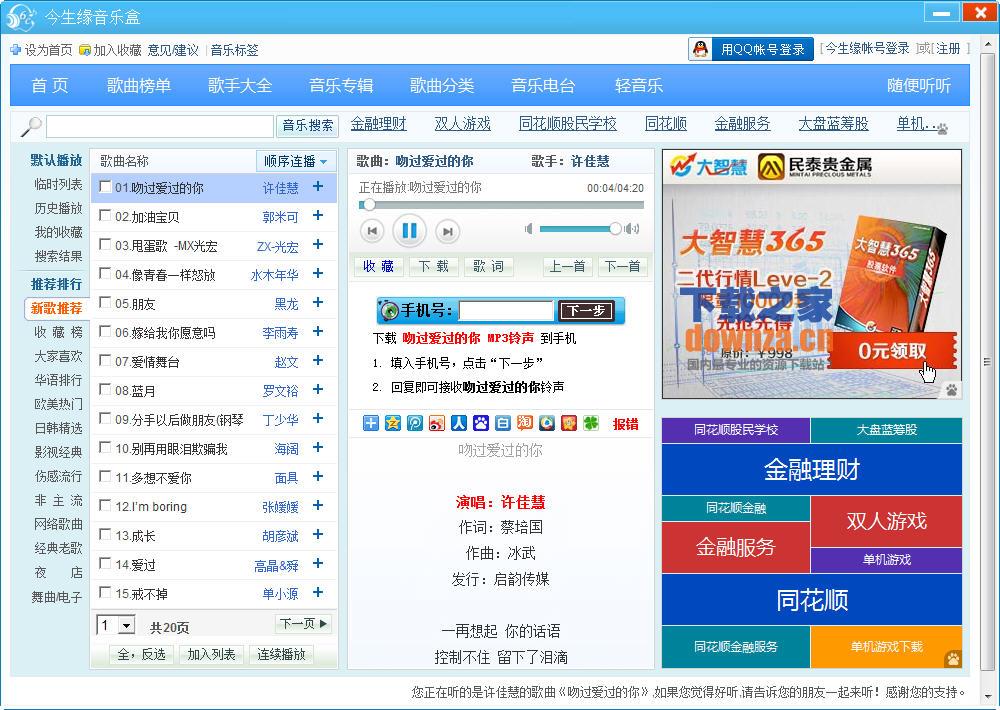Image resolution: width=1000 pixels, height=710 pixels.
Task: Open 我的收藏 in the sidebar
Action: click(x=58, y=232)
